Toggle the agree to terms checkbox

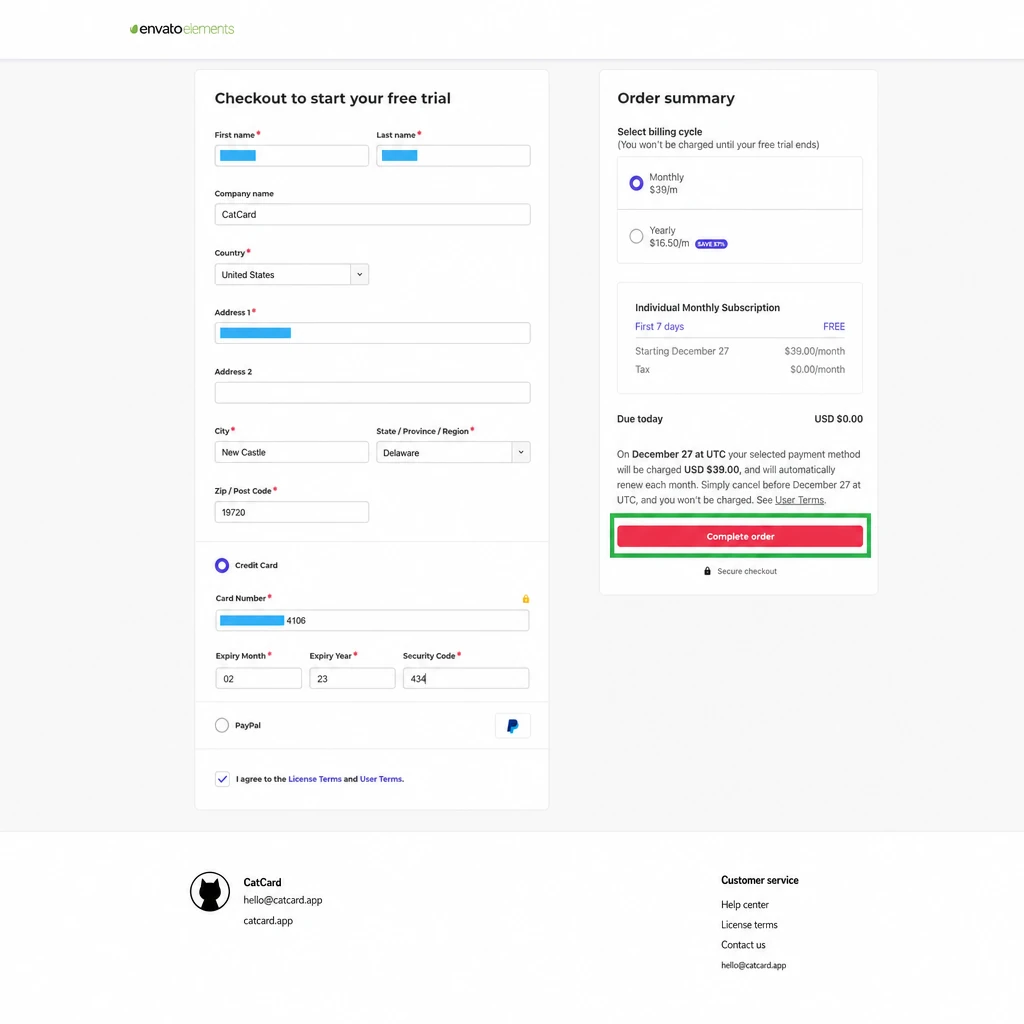pyautogui.click(x=222, y=778)
